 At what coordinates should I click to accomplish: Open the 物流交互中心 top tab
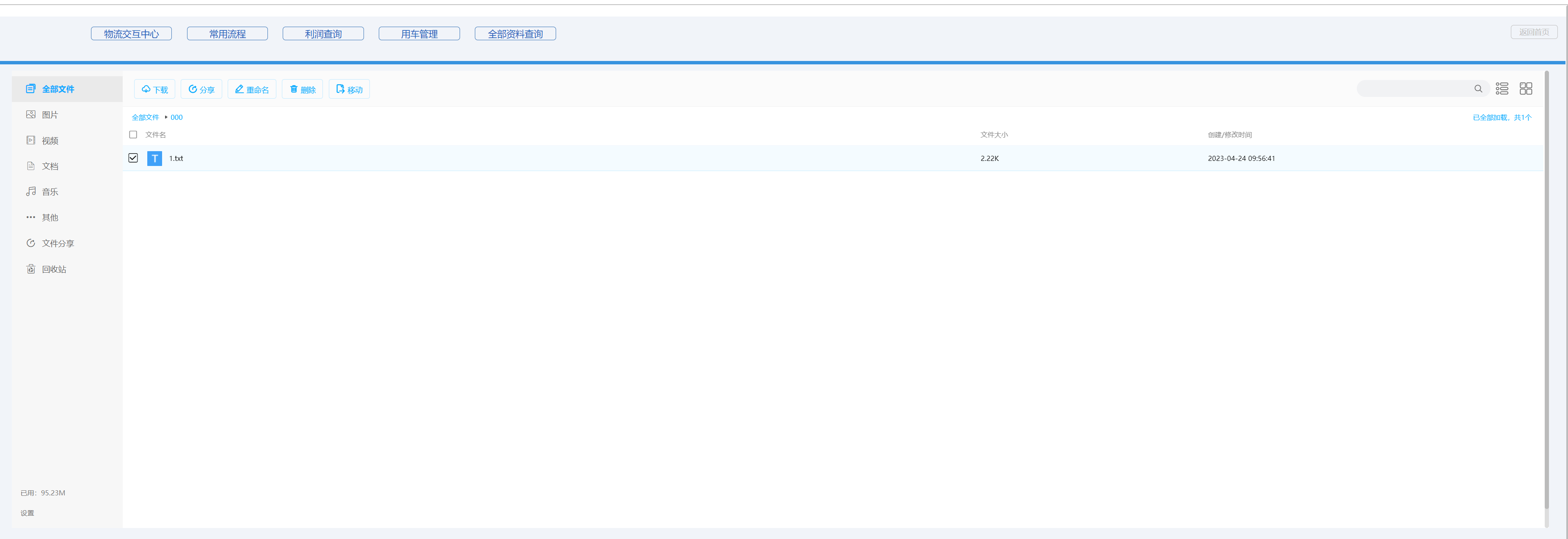coord(131,34)
